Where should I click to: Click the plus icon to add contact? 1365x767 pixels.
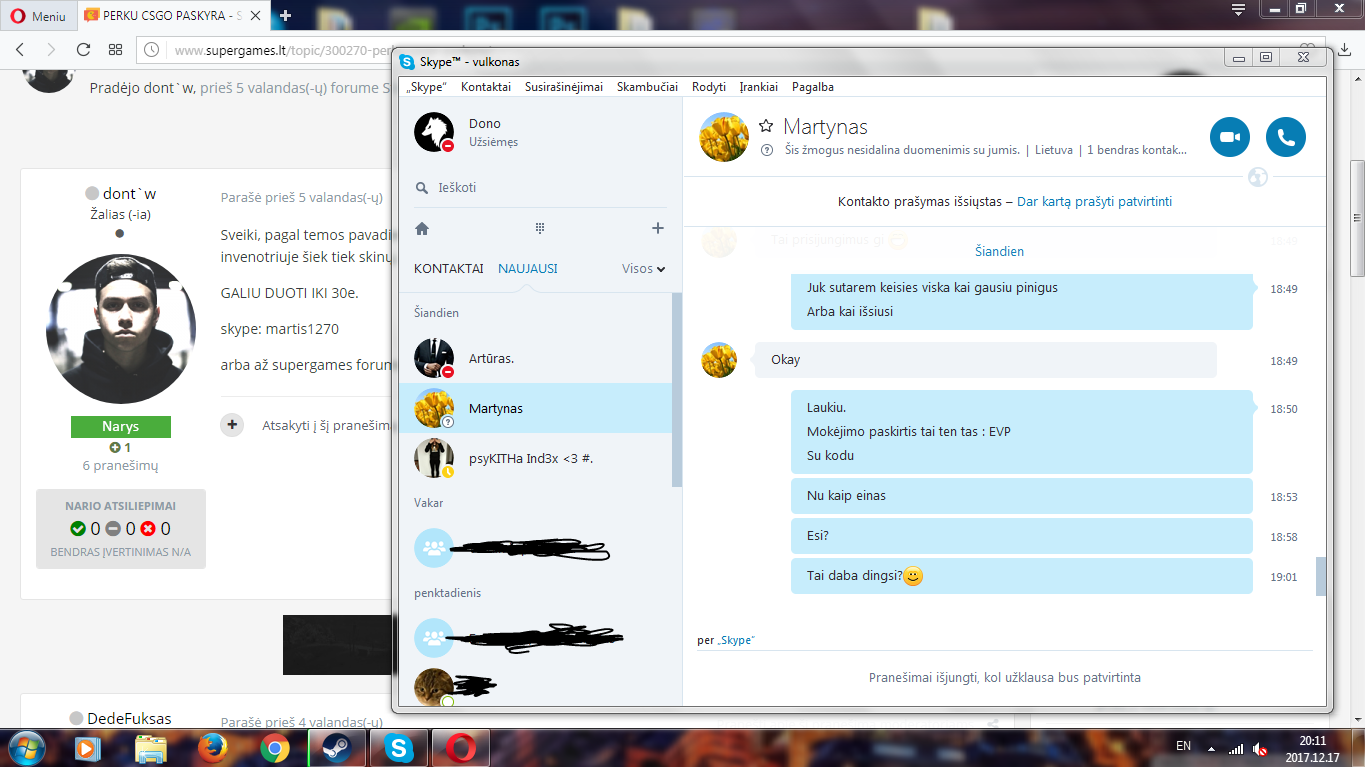[x=657, y=228]
